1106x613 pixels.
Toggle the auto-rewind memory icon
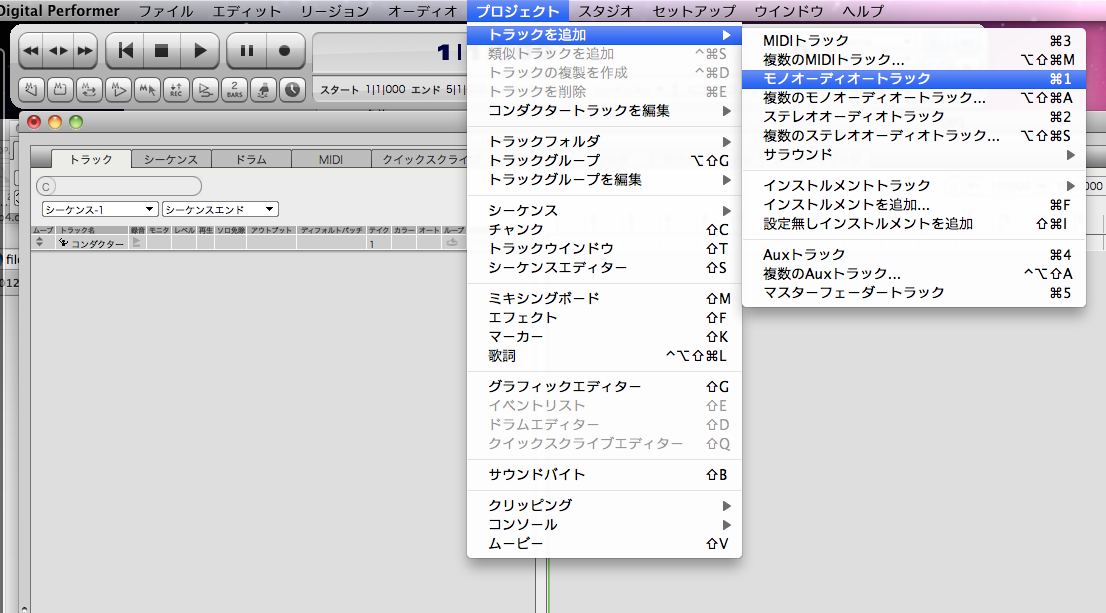(x=31, y=90)
